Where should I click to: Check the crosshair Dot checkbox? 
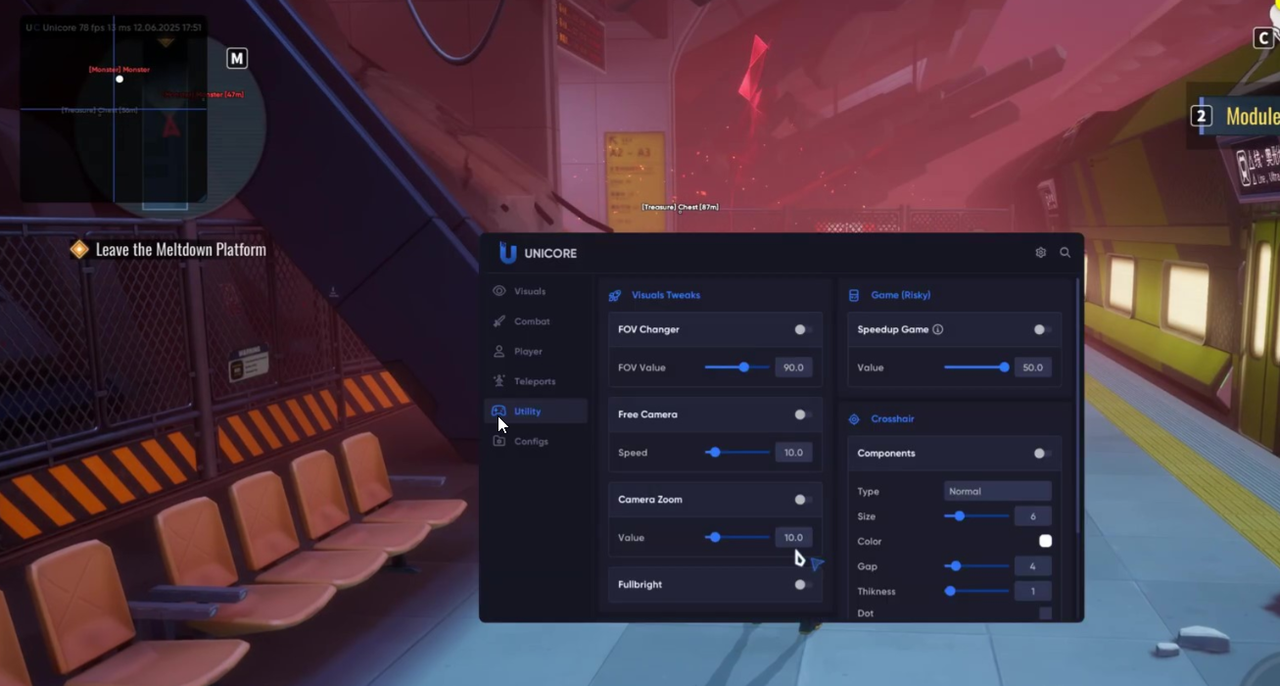click(x=1045, y=613)
